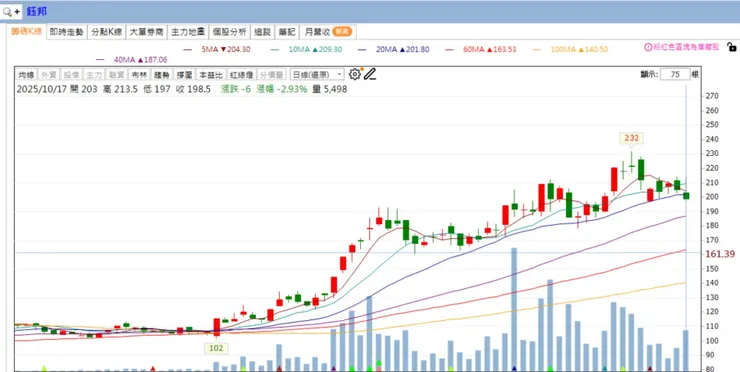Viewport: 740px width, 372px height.
Task: Toggle the 本益比 overlay button
Action: coord(210,75)
